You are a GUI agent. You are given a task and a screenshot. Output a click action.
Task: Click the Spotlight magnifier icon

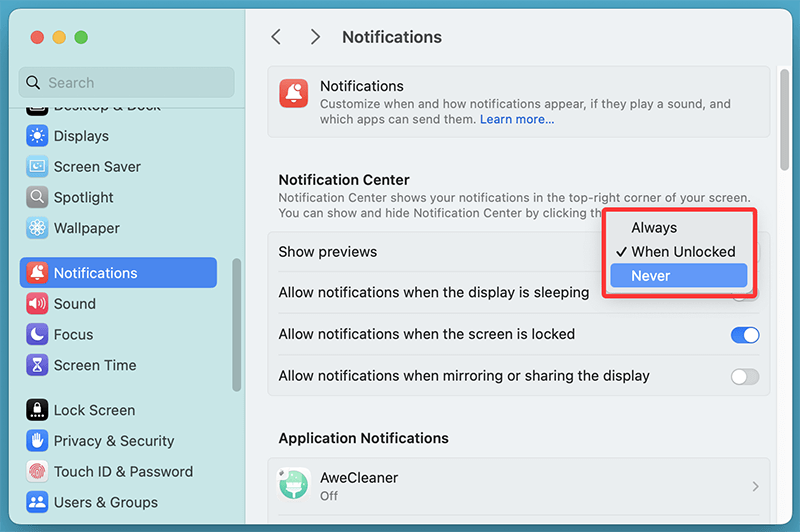tap(37, 197)
